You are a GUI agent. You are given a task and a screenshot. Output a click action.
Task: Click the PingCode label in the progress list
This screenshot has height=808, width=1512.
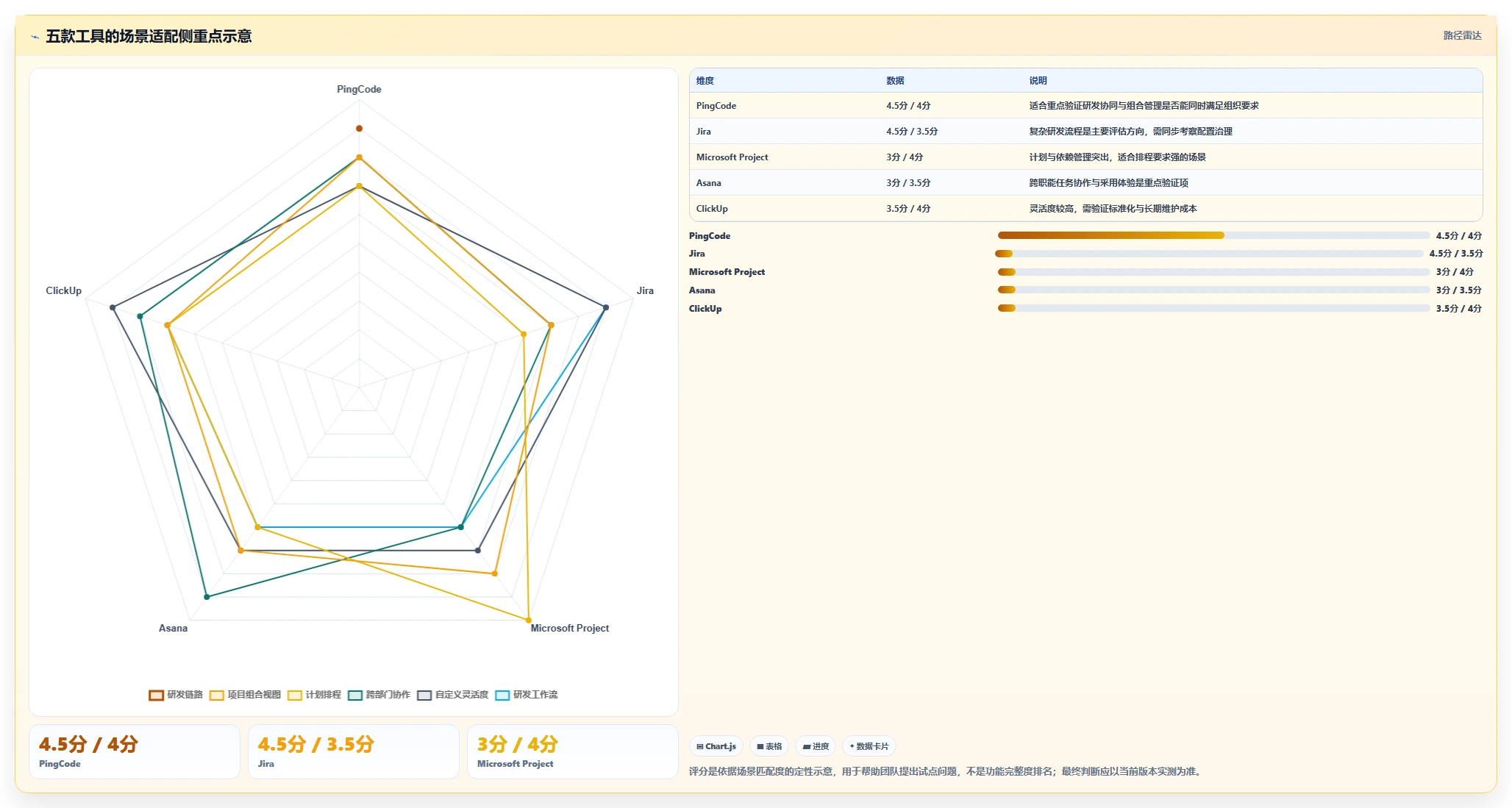click(x=710, y=236)
